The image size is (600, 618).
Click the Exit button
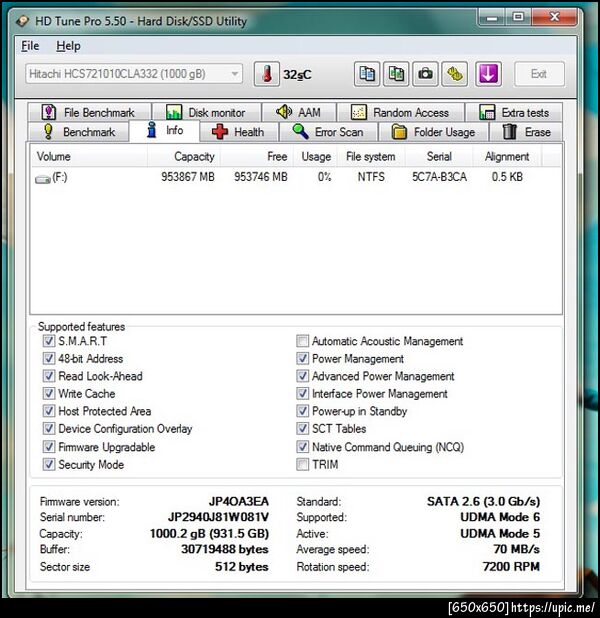click(539, 74)
